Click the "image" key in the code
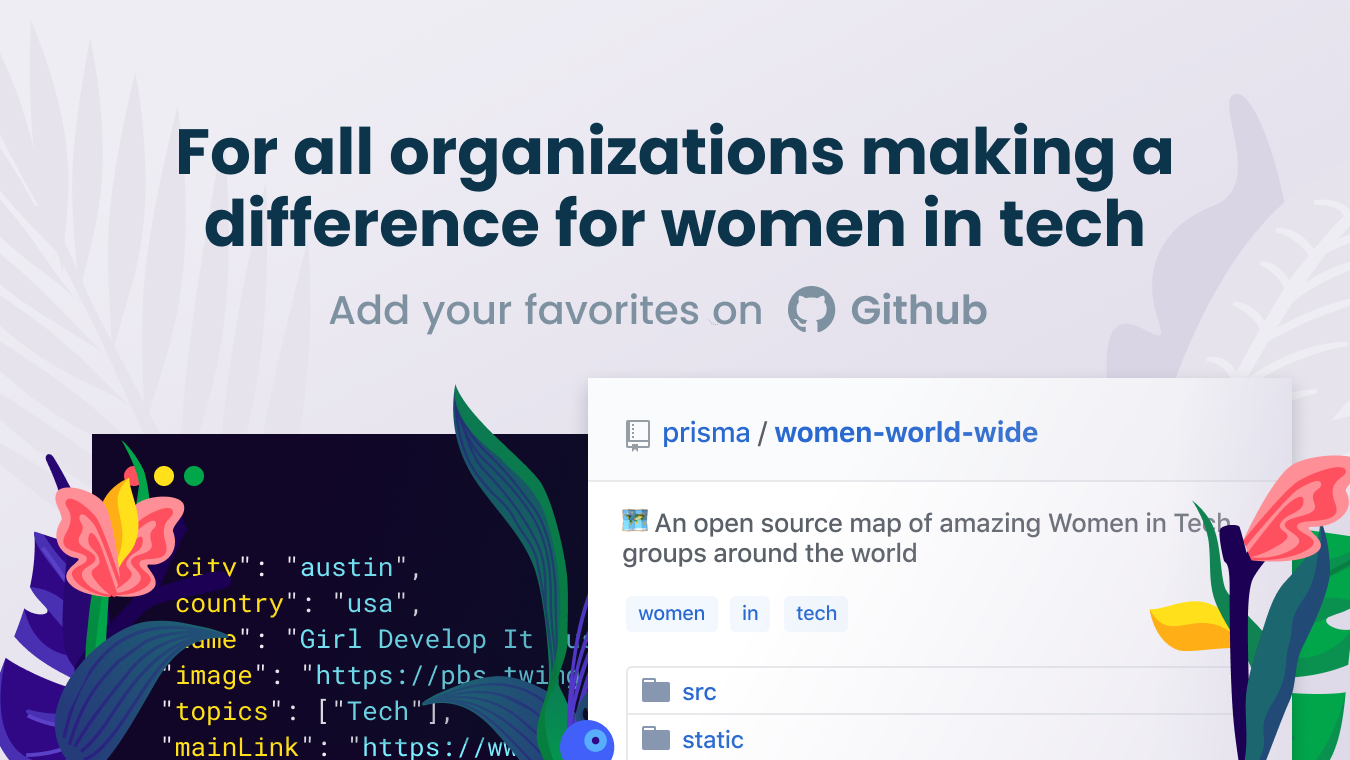Screen dimensions: 1350x760 pyautogui.click(x=209, y=676)
